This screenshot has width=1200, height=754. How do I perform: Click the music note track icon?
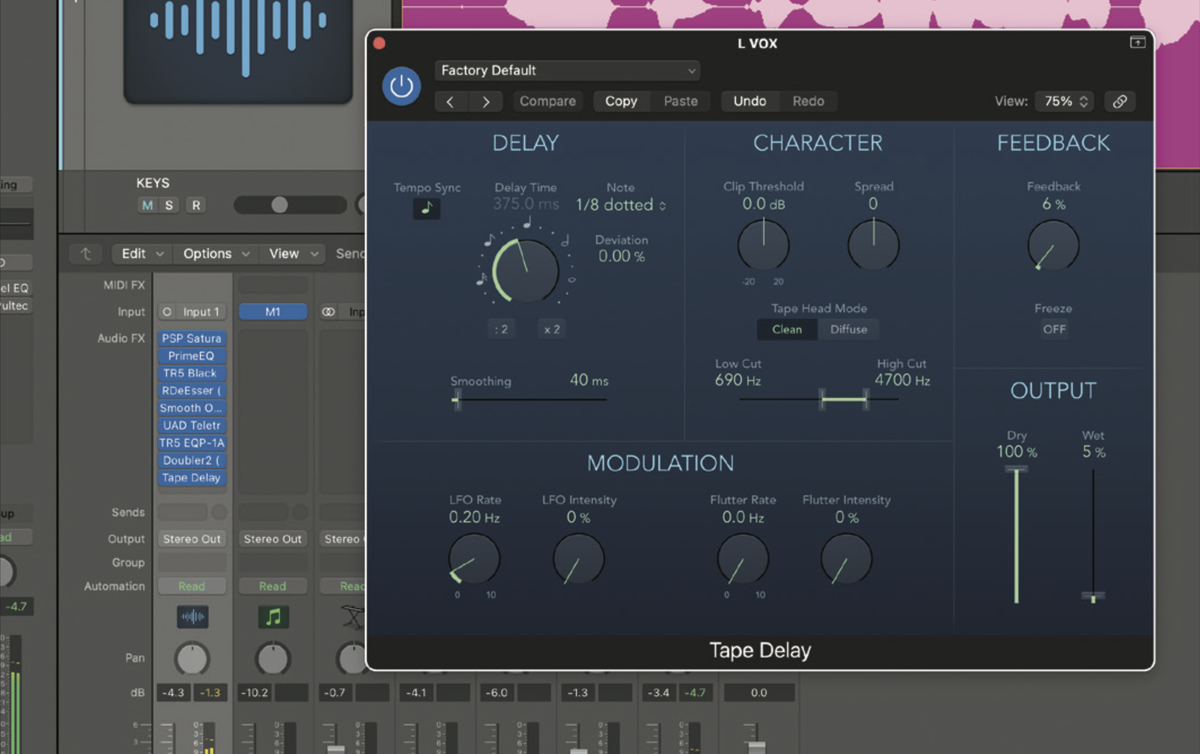point(273,616)
